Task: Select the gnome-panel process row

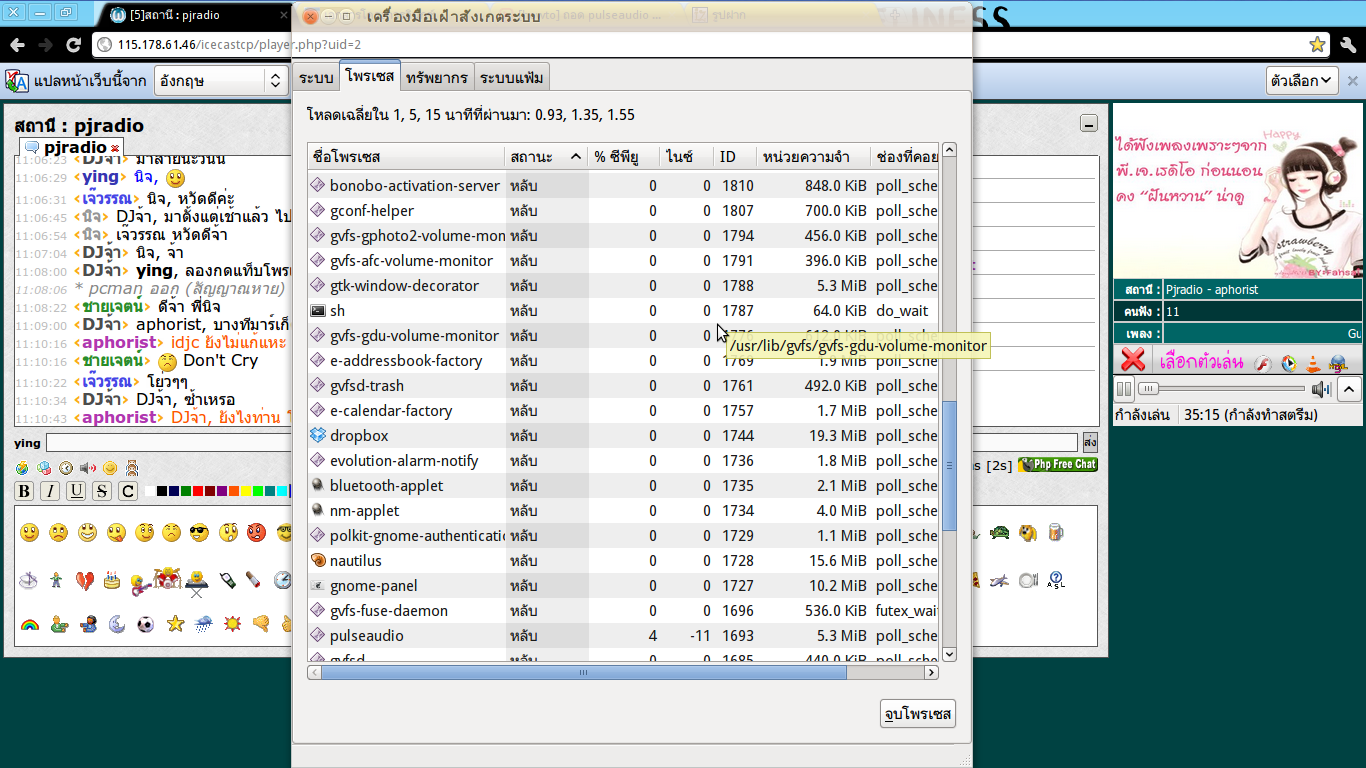Action: point(623,586)
